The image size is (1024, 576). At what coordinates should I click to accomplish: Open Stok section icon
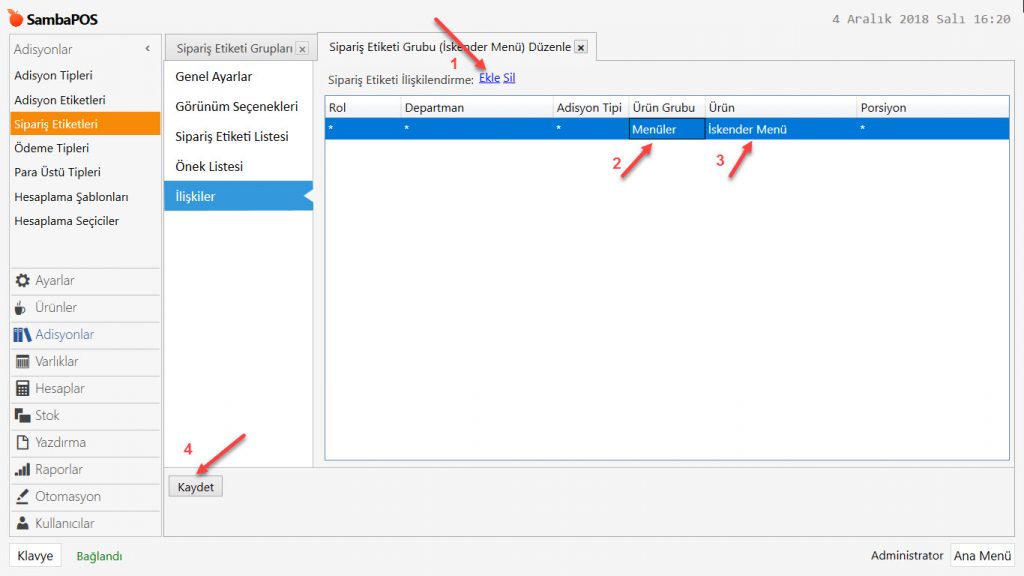[x=23, y=416]
